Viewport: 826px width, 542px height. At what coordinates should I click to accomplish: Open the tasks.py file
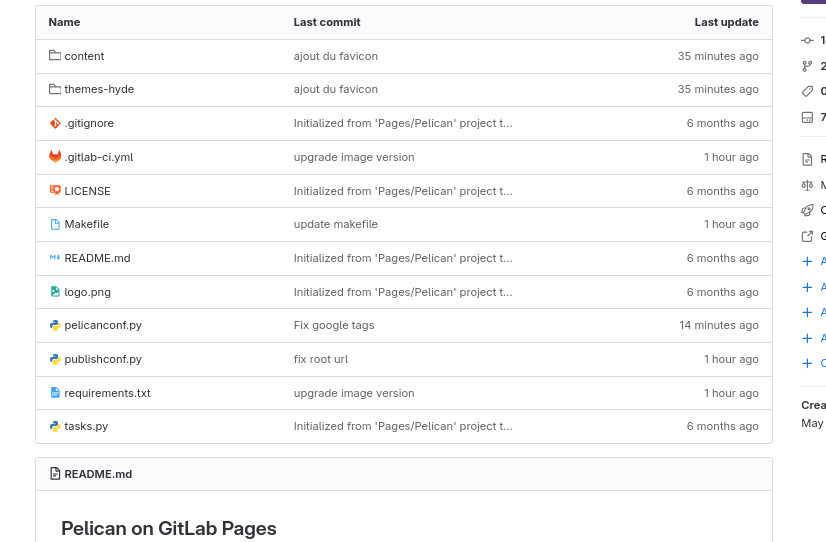86,426
